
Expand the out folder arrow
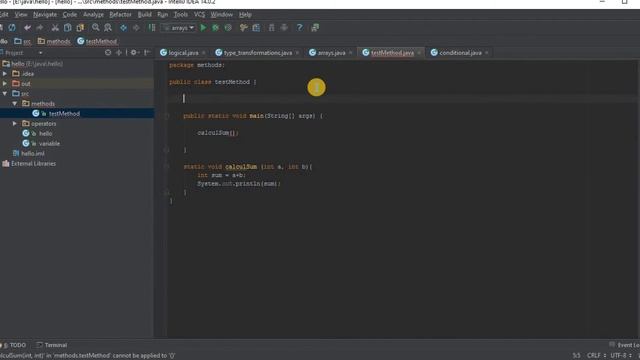pyautogui.click(x=5, y=84)
